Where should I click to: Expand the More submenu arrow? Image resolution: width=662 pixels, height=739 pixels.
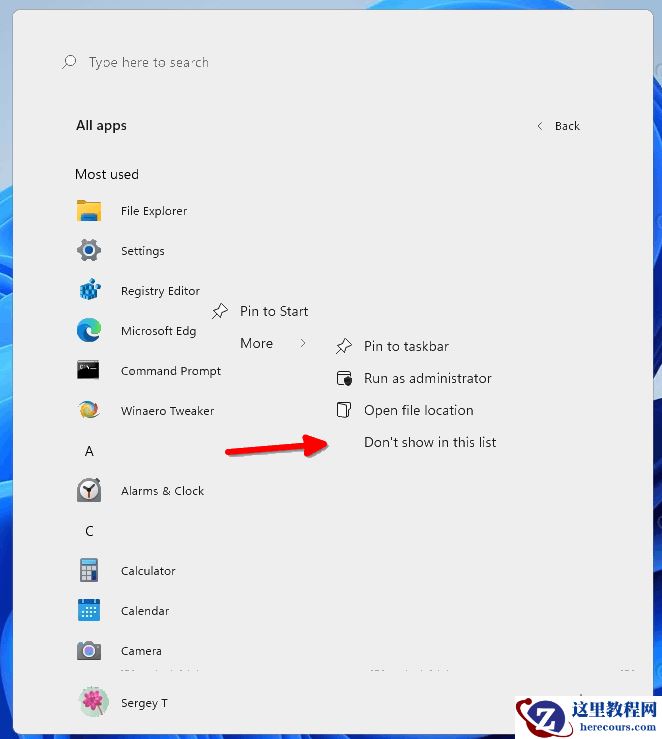pyautogui.click(x=303, y=343)
